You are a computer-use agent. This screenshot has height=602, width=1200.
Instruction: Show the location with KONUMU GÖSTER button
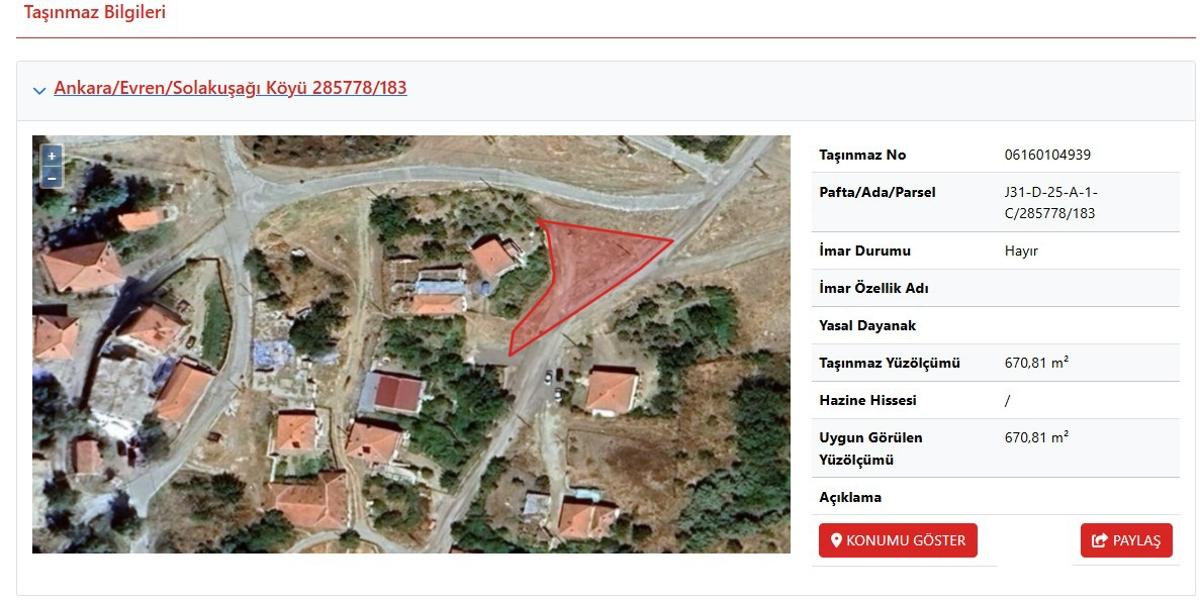pyautogui.click(x=898, y=541)
